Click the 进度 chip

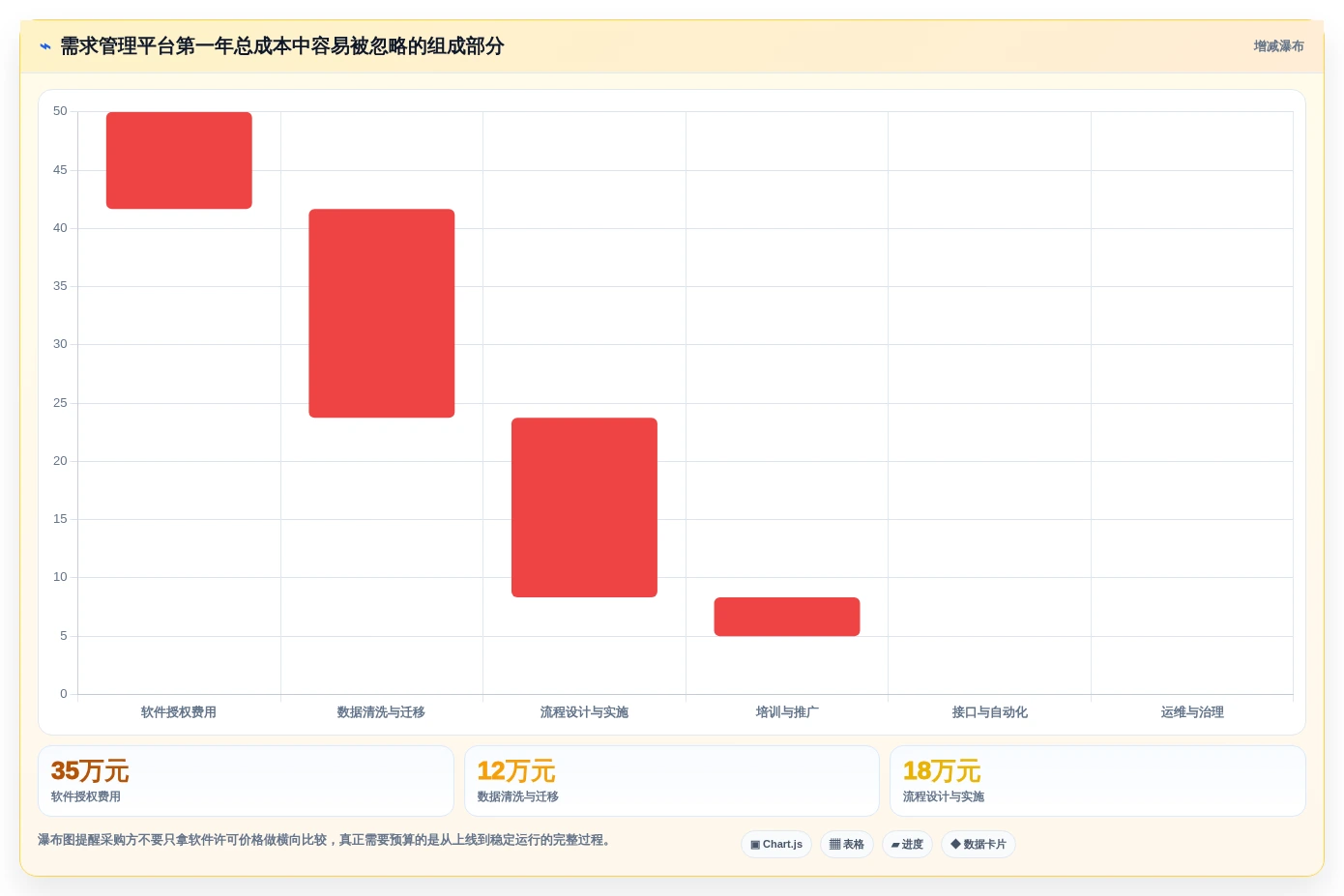(907, 844)
